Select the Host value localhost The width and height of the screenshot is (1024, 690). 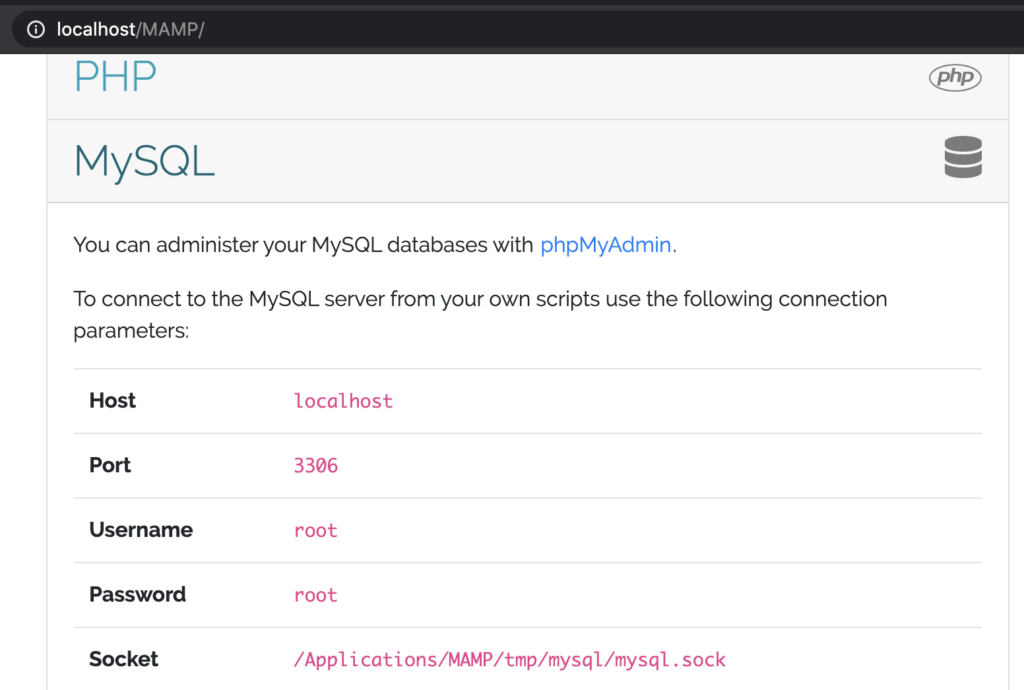343,401
